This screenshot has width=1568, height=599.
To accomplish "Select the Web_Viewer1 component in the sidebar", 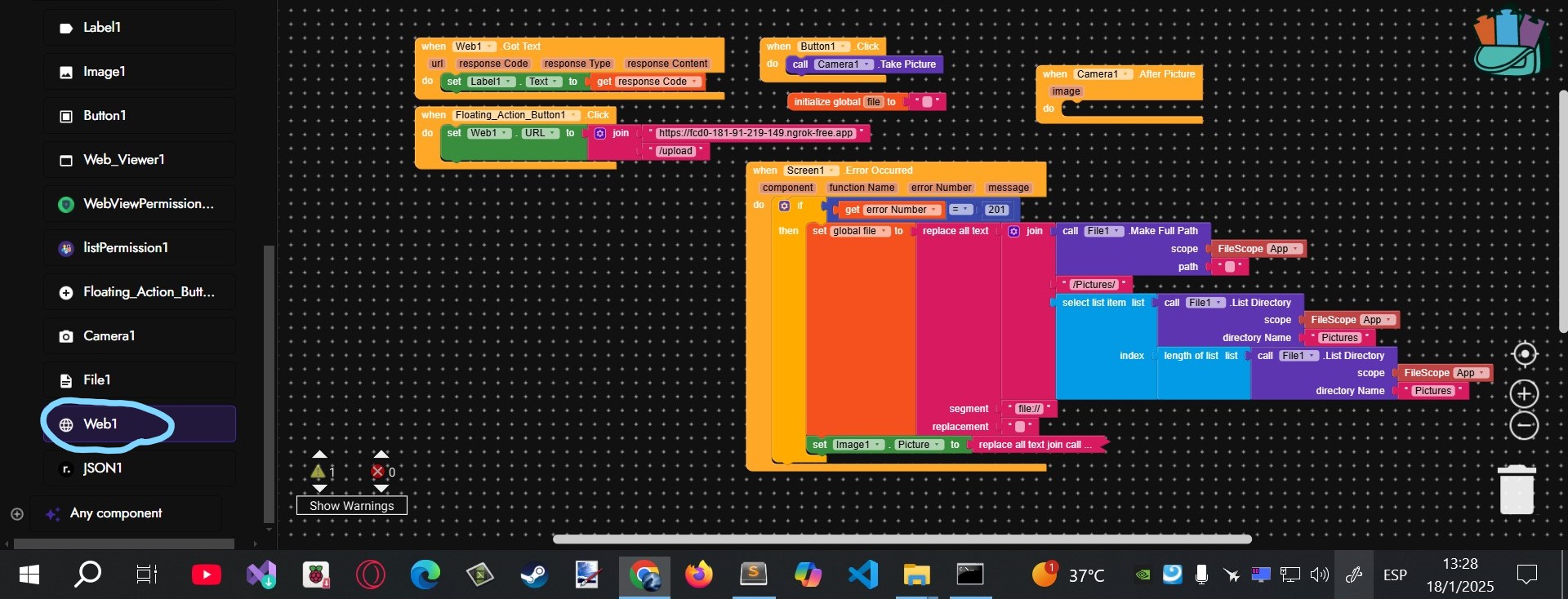I will 140,160.
